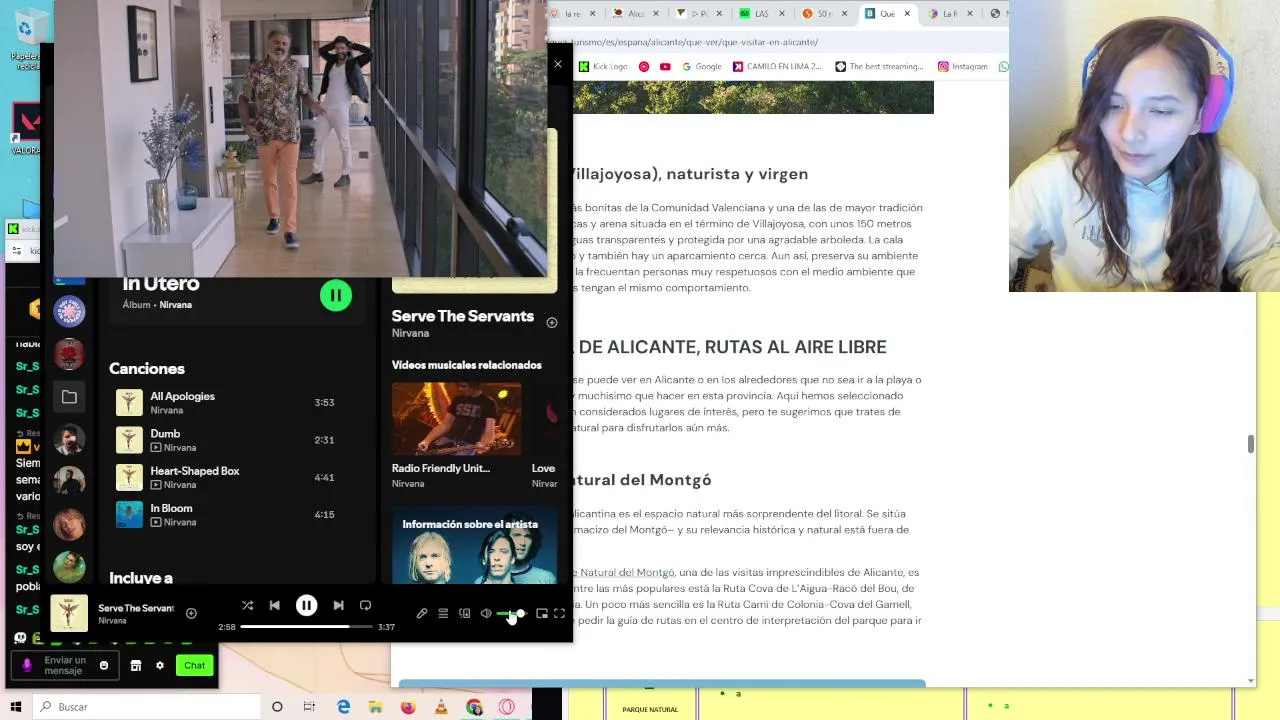Open Opera browser from taskbar
Image resolution: width=1280 pixels, height=720 pixels.
(x=507, y=707)
